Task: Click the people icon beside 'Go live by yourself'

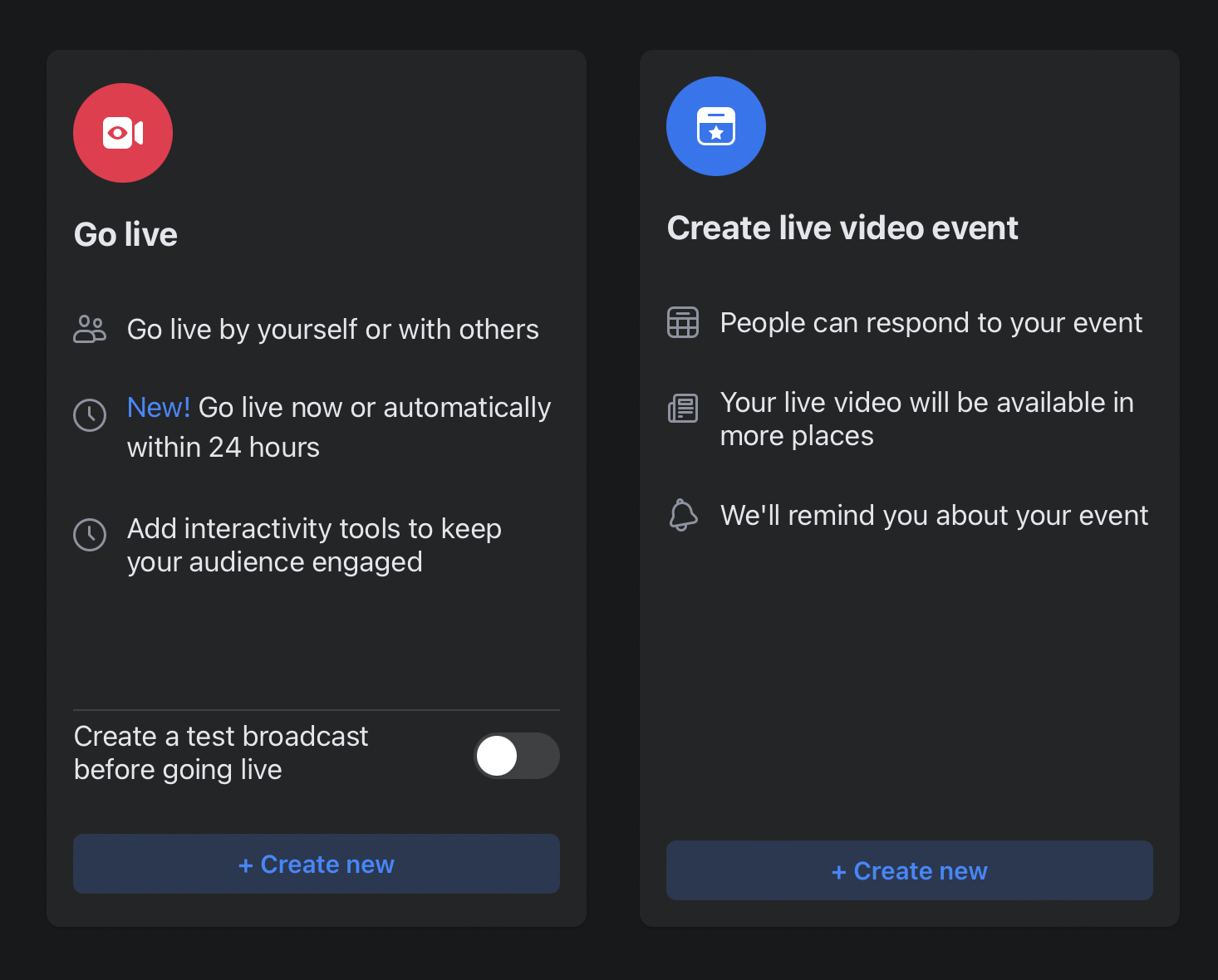Action: [x=90, y=329]
